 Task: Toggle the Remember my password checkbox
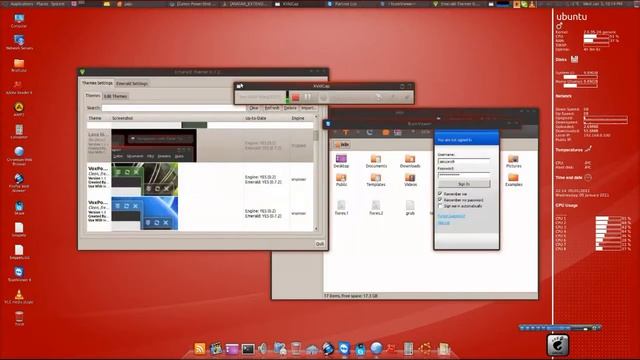(x=440, y=200)
